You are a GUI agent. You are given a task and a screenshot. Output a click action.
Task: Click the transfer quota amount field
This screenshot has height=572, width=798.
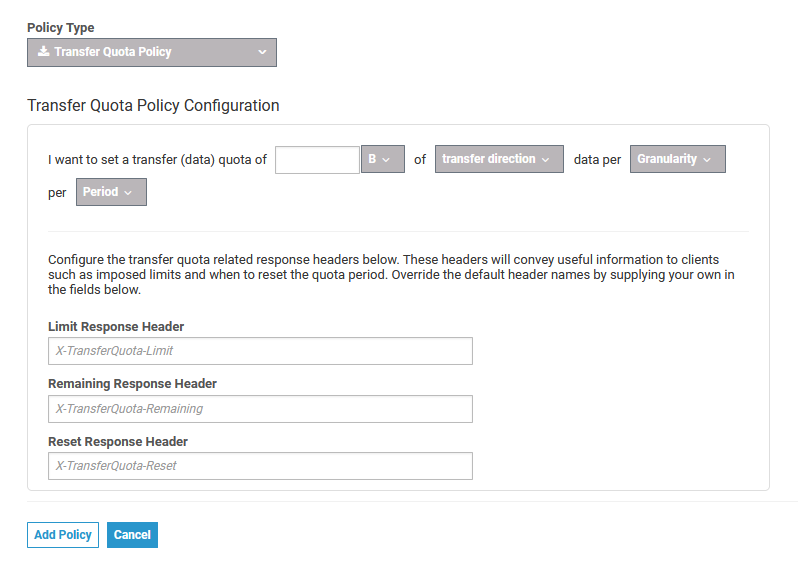[x=316, y=159]
